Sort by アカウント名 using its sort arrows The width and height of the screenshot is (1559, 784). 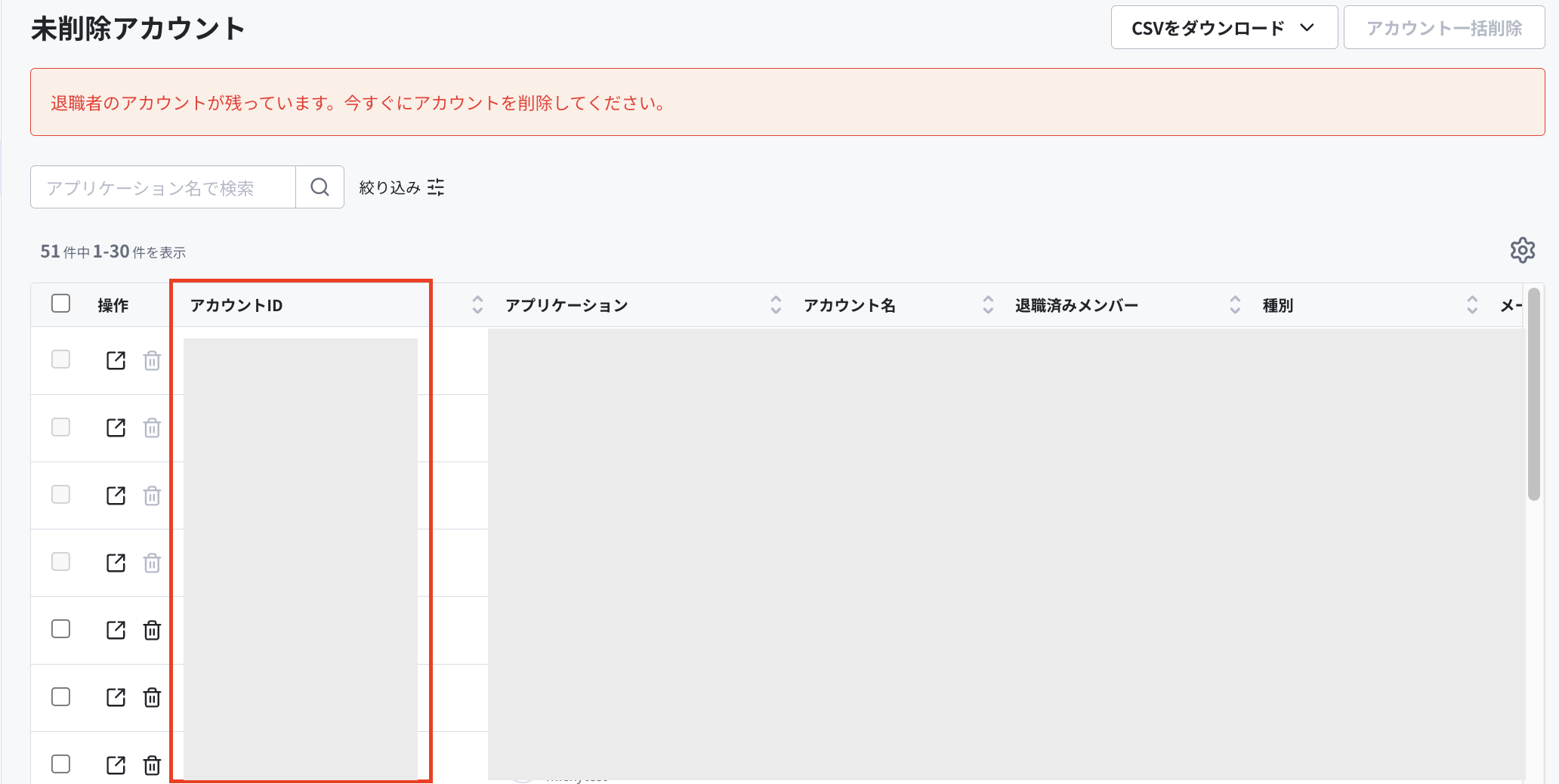click(x=988, y=305)
